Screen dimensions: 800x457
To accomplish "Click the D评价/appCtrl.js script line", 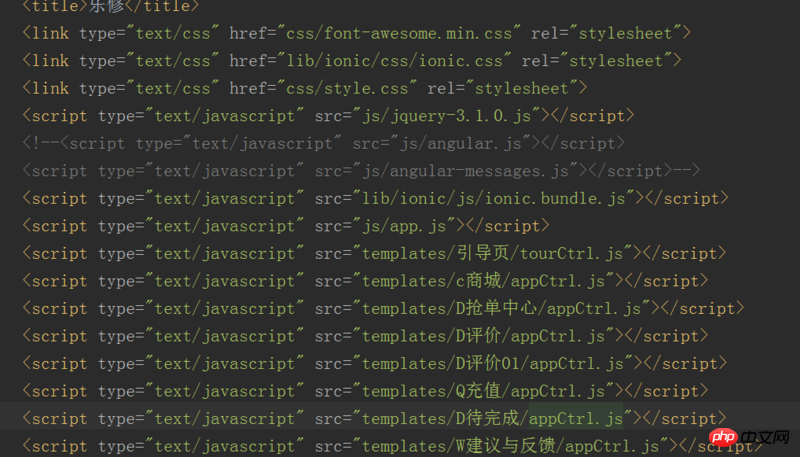I will click(x=365, y=337).
